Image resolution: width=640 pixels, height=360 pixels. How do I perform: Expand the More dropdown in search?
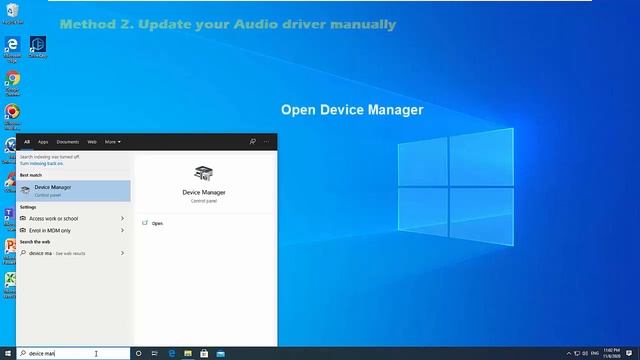(113, 142)
